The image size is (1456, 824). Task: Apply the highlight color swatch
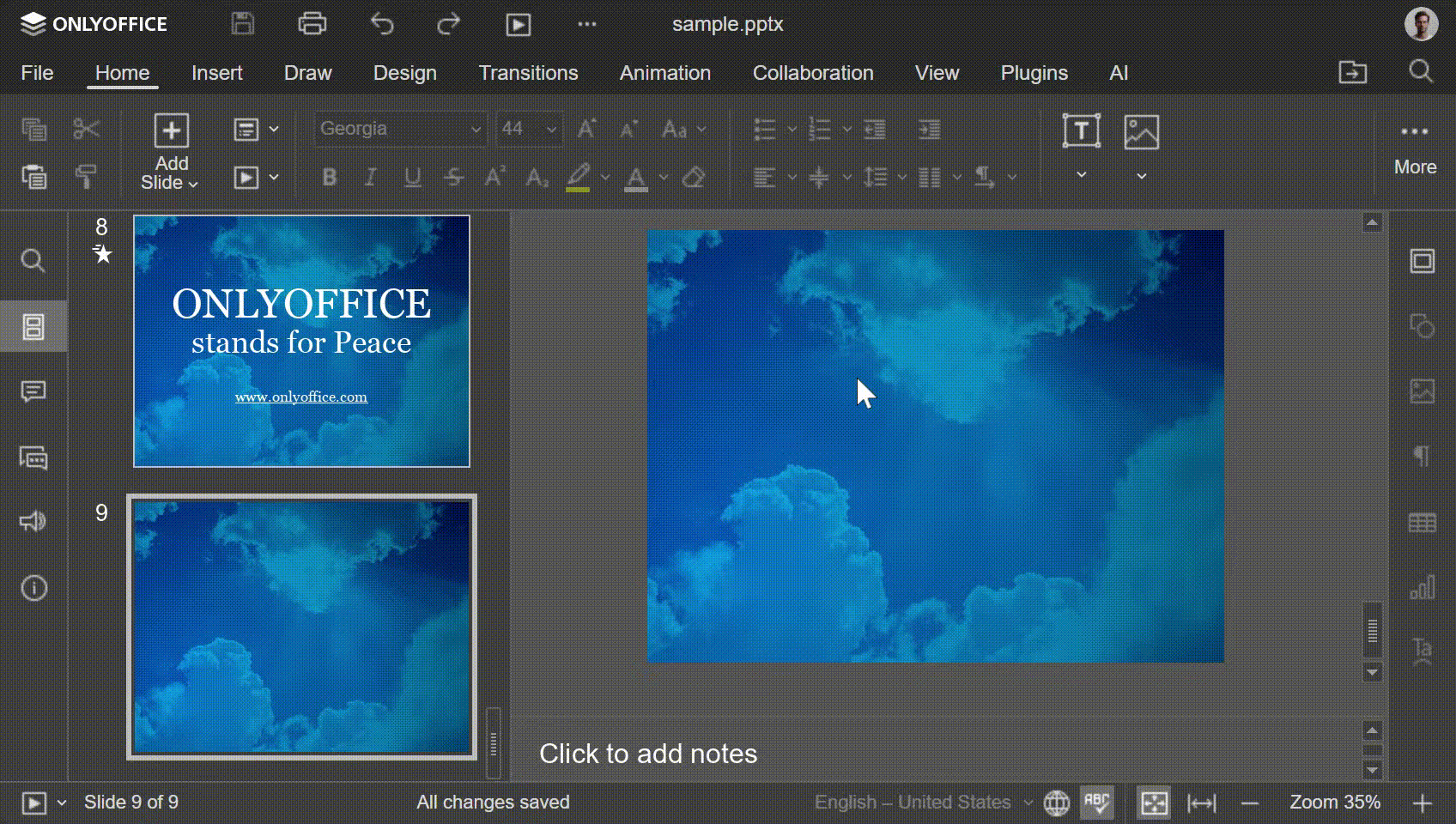tap(579, 178)
